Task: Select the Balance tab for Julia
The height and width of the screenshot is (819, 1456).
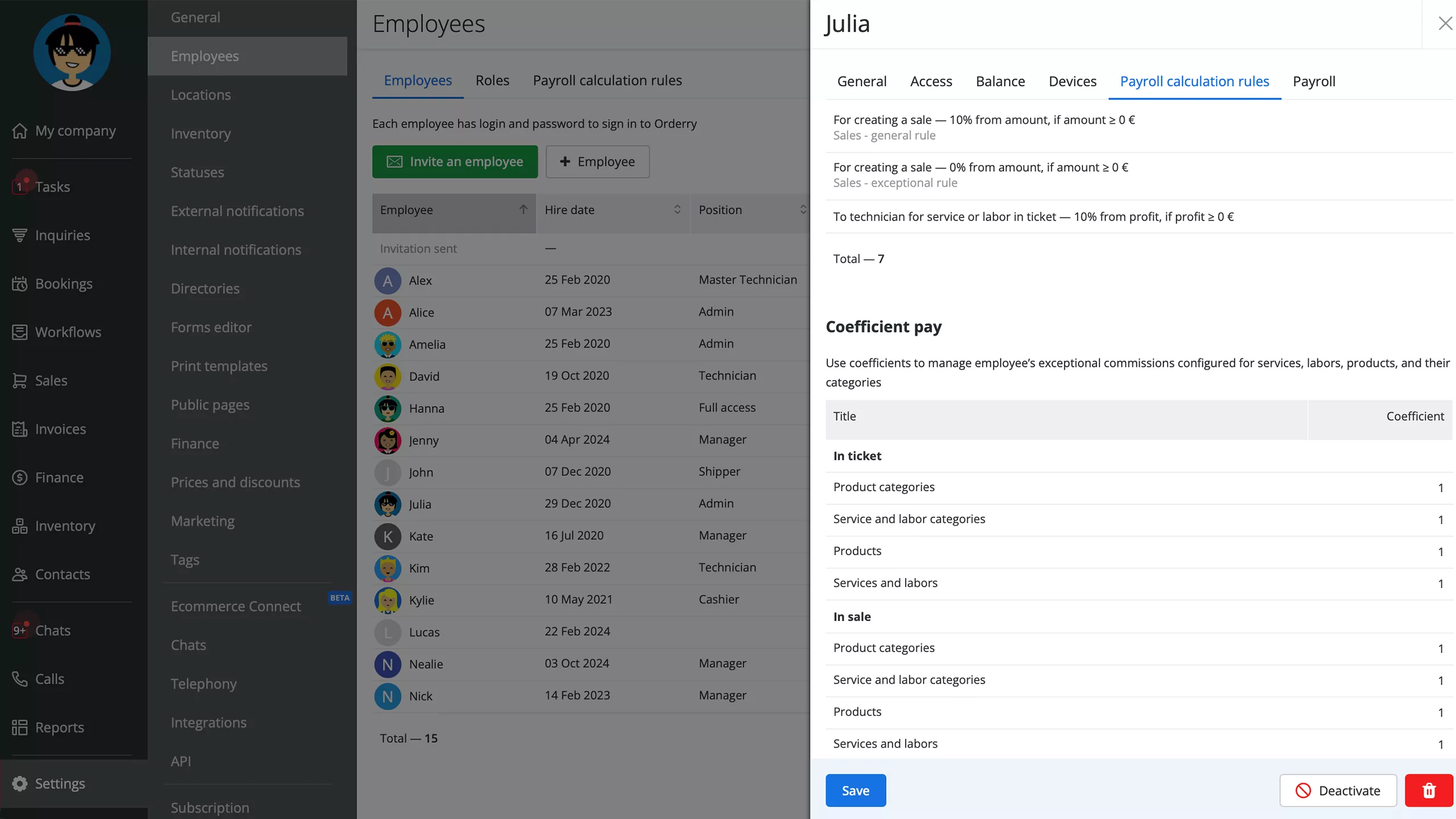Action: pos(1000,81)
